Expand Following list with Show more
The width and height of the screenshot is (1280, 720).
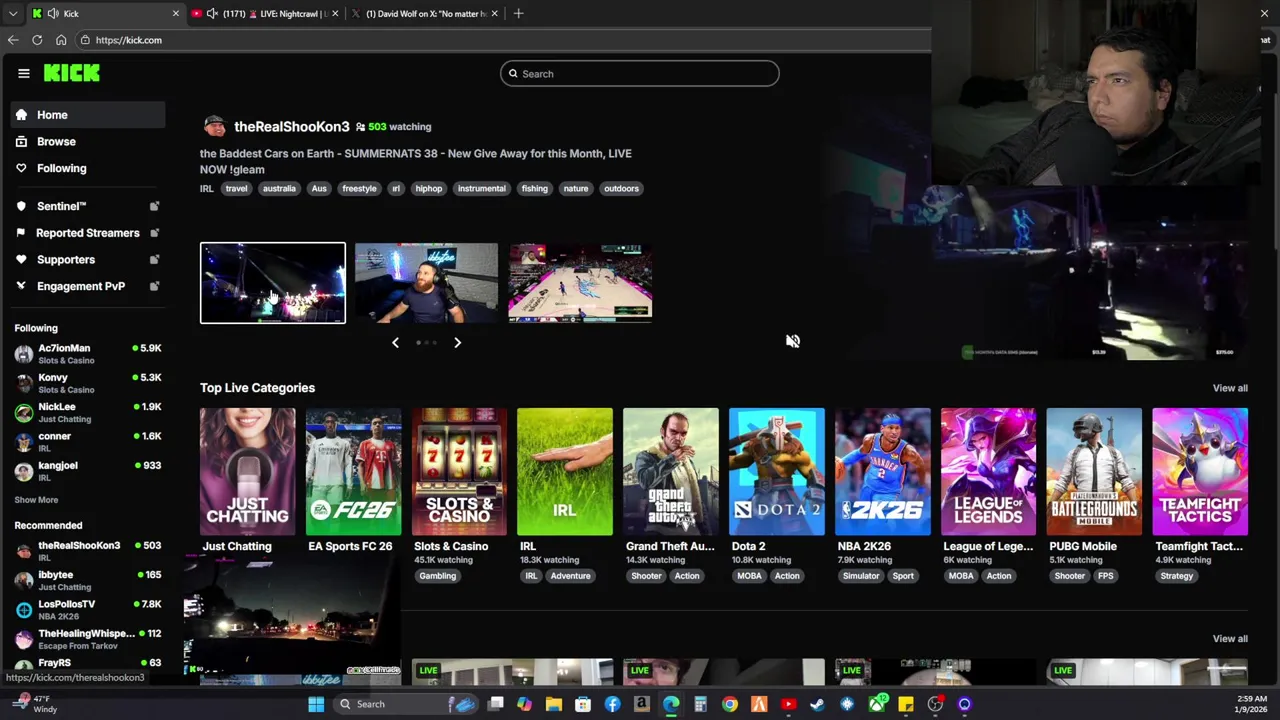pos(36,500)
